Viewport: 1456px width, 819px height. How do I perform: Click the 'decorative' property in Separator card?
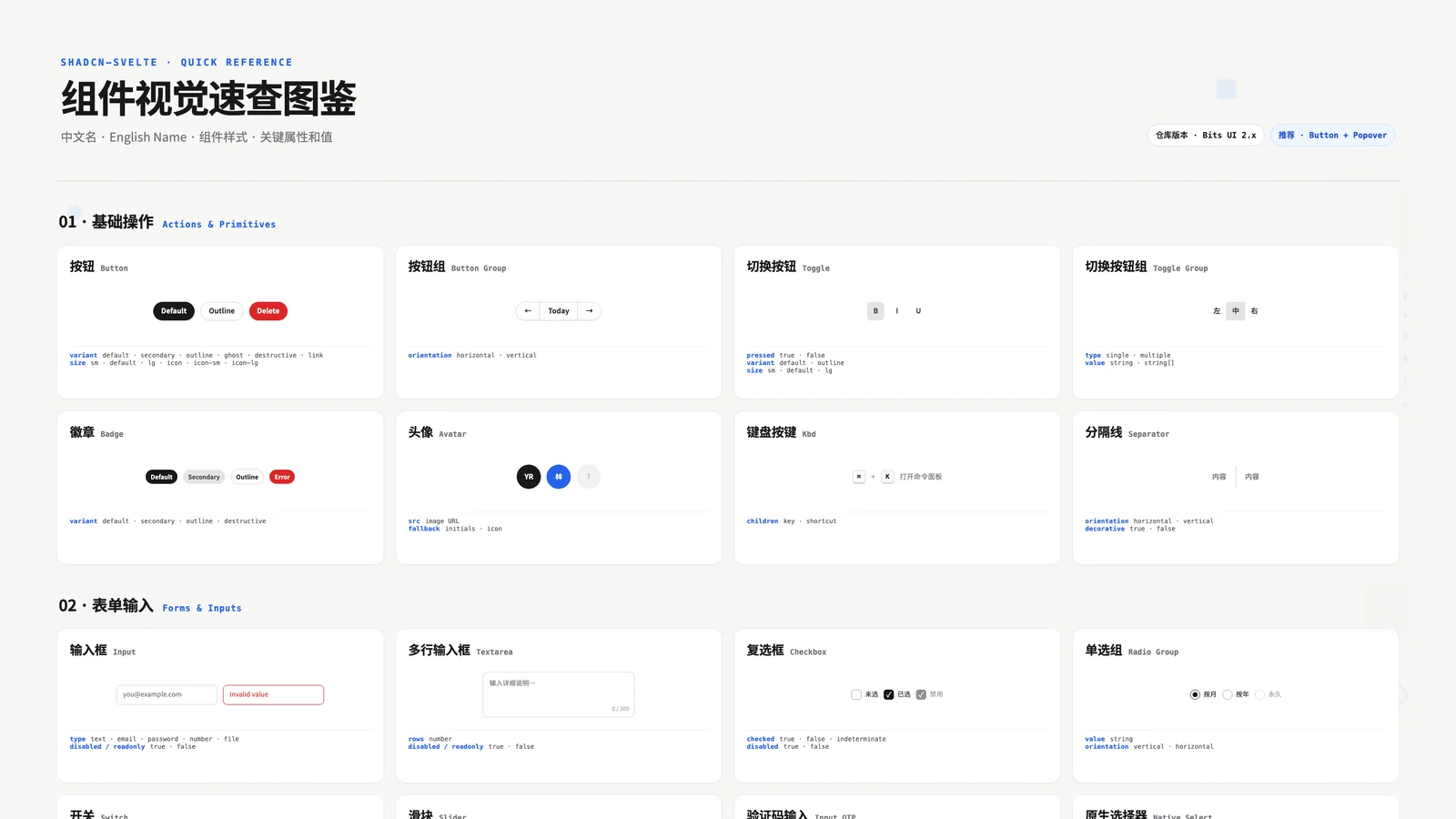[x=1105, y=529]
